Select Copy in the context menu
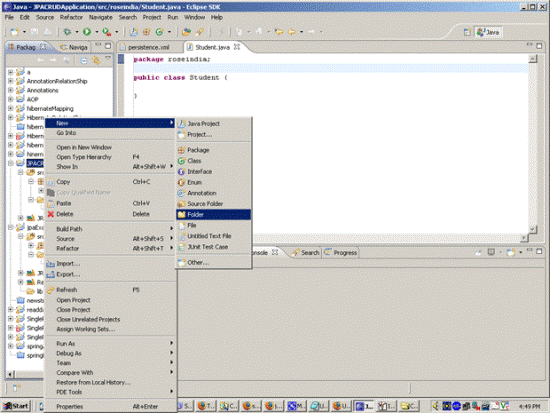The height and width of the screenshot is (413, 550). 110,182
